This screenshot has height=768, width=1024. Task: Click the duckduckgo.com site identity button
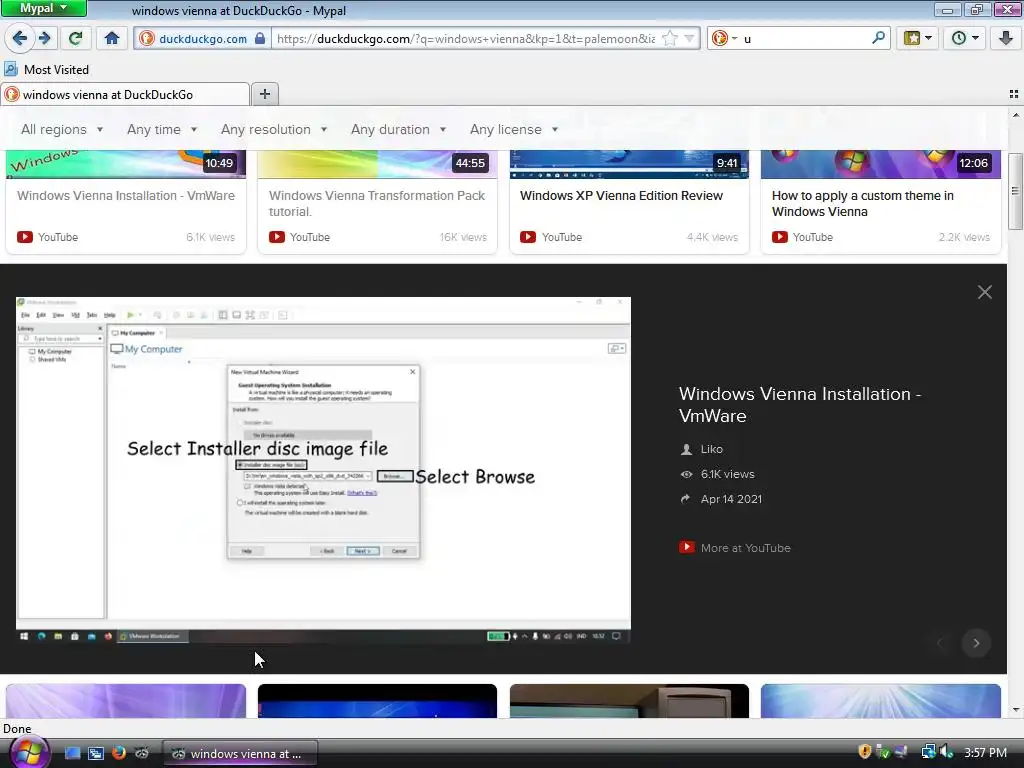pyautogui.click(x=202, y=39)
